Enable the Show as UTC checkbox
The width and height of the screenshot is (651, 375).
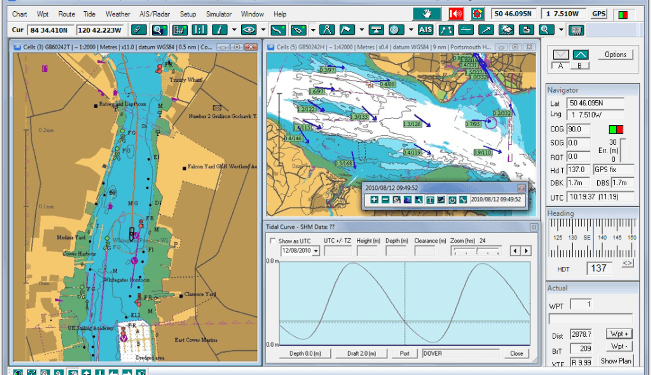click(x=273, y=241)
